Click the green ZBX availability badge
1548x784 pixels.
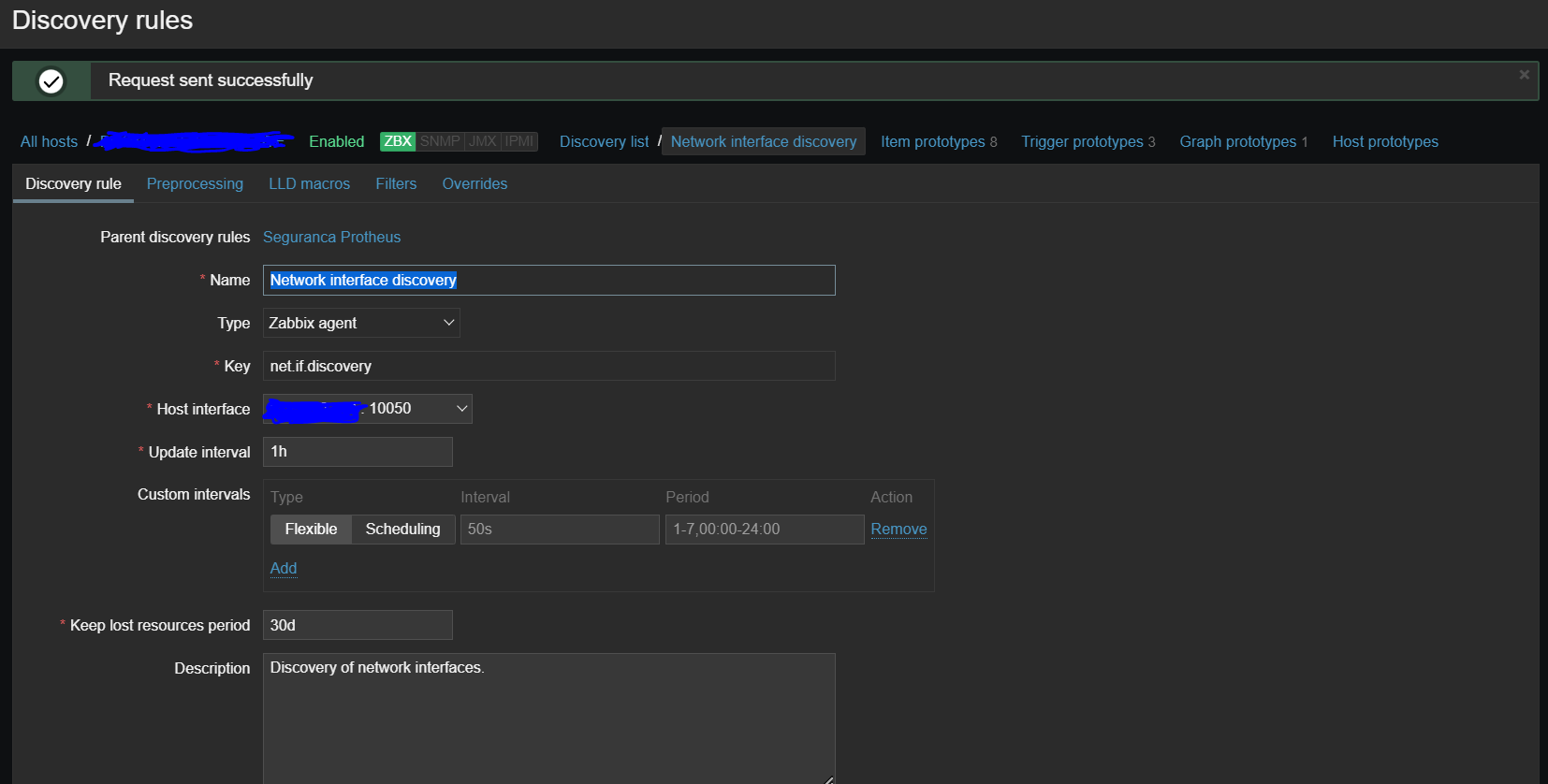[398, 141]
